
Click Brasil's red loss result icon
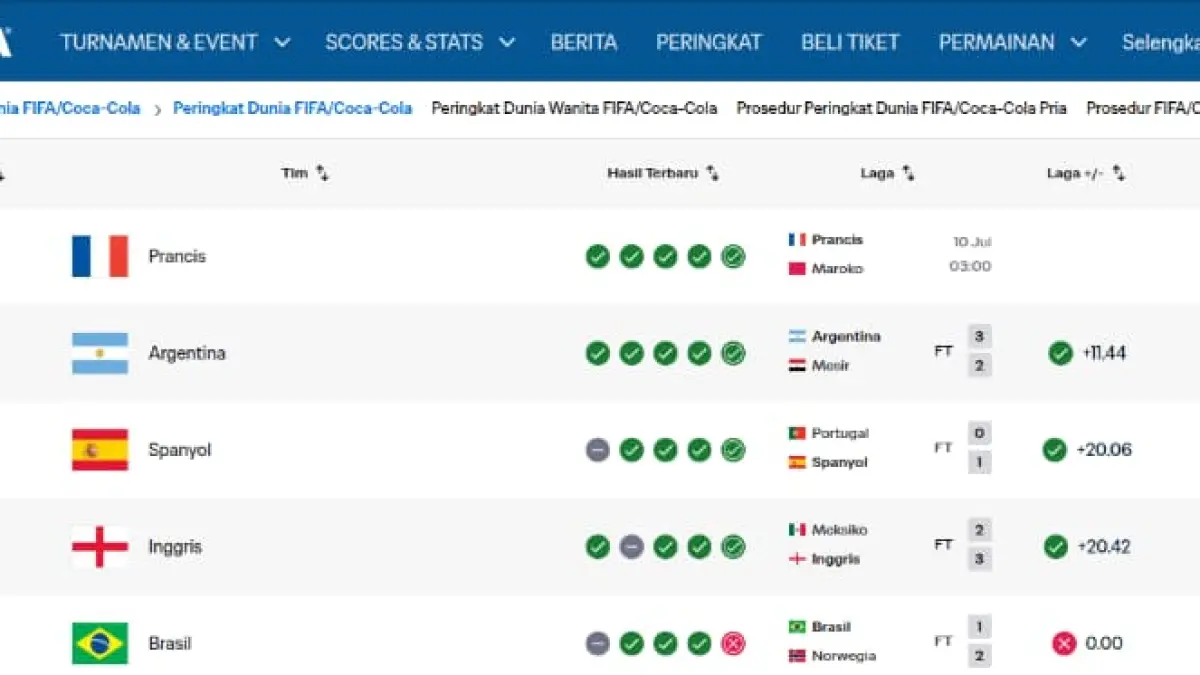(733, 643)
